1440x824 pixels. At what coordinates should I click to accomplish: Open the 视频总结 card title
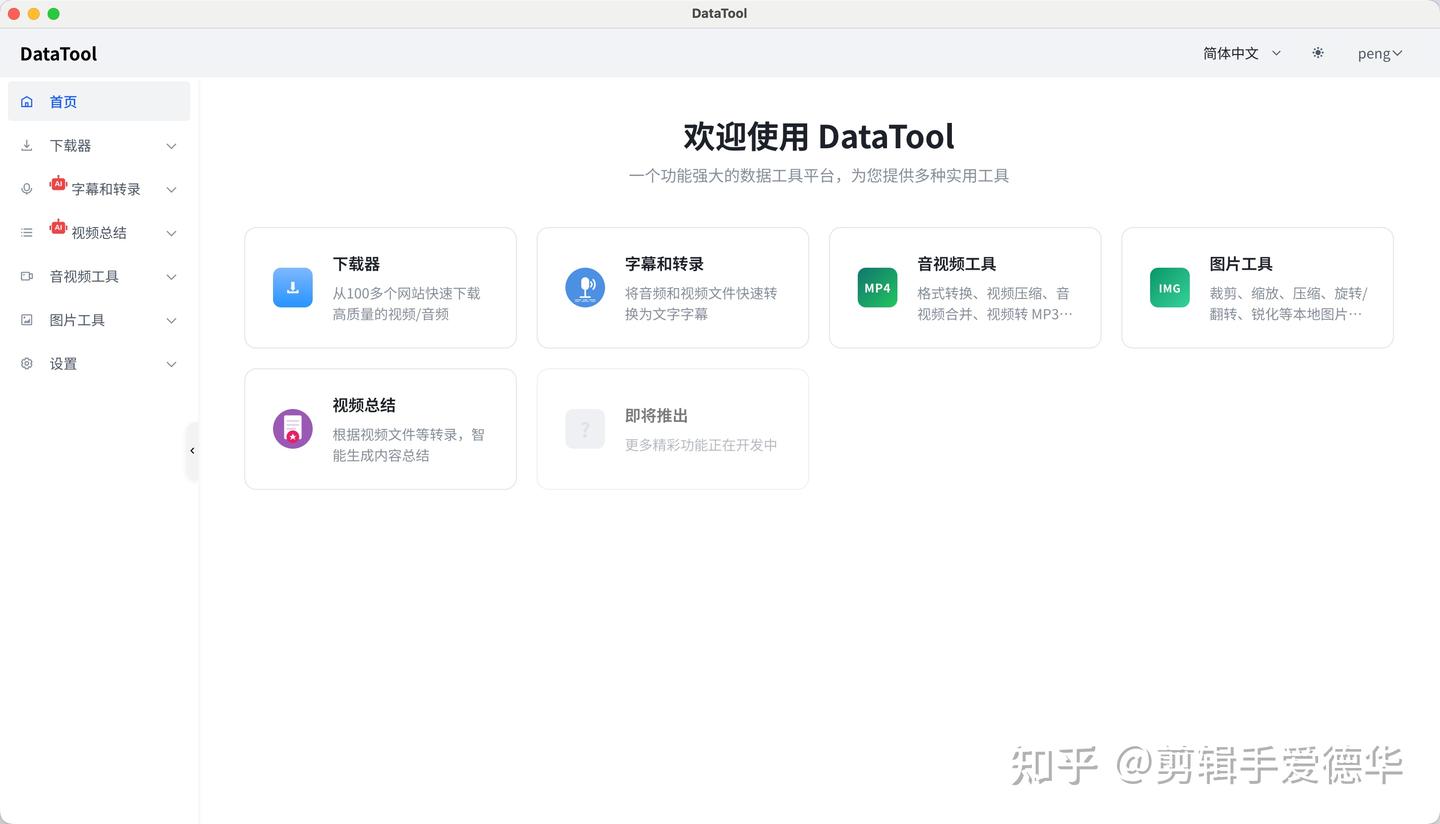point(364,405)
